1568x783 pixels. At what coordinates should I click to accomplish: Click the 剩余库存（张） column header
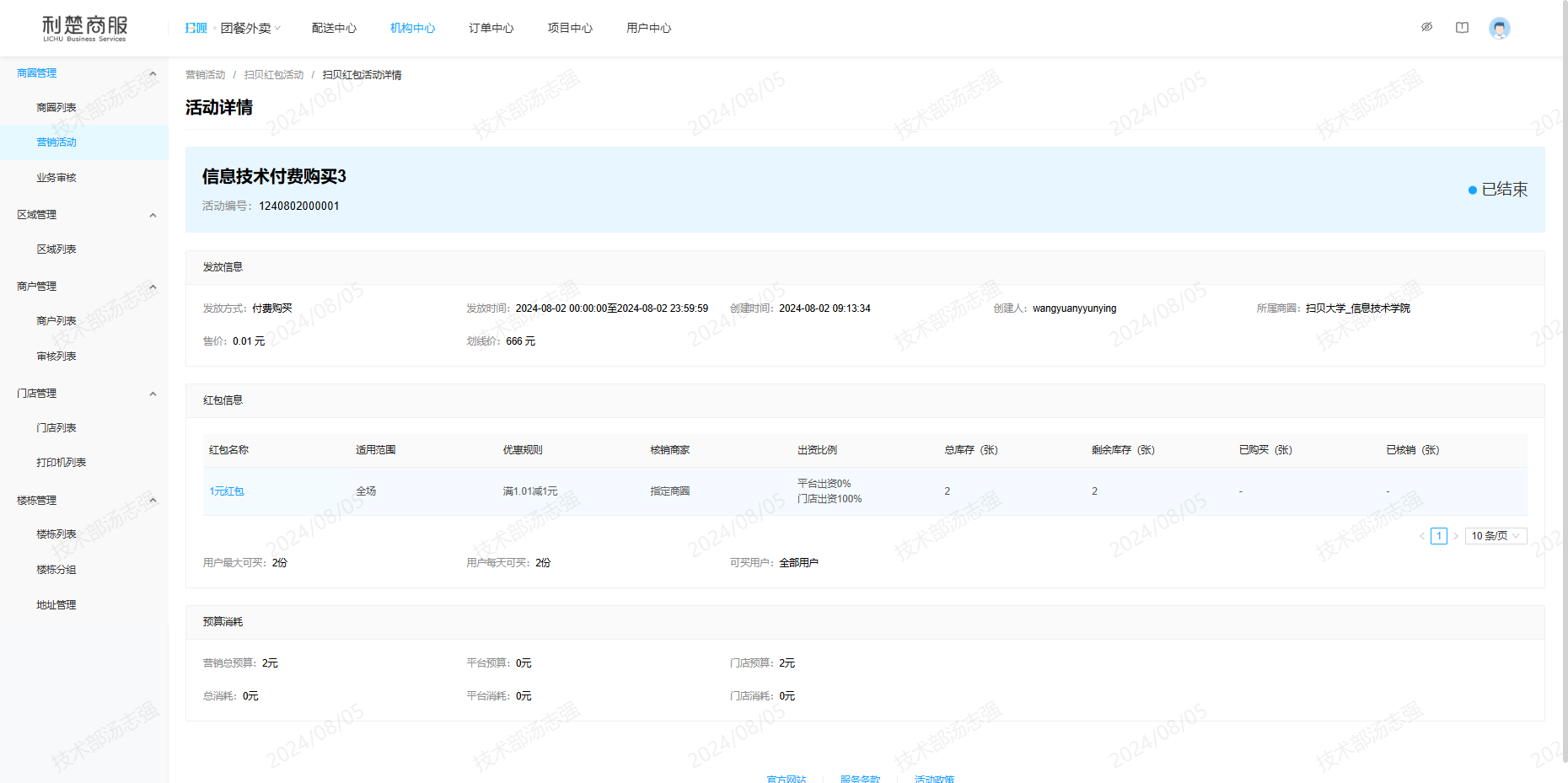pyautogui.click(x=1123, y=450)
